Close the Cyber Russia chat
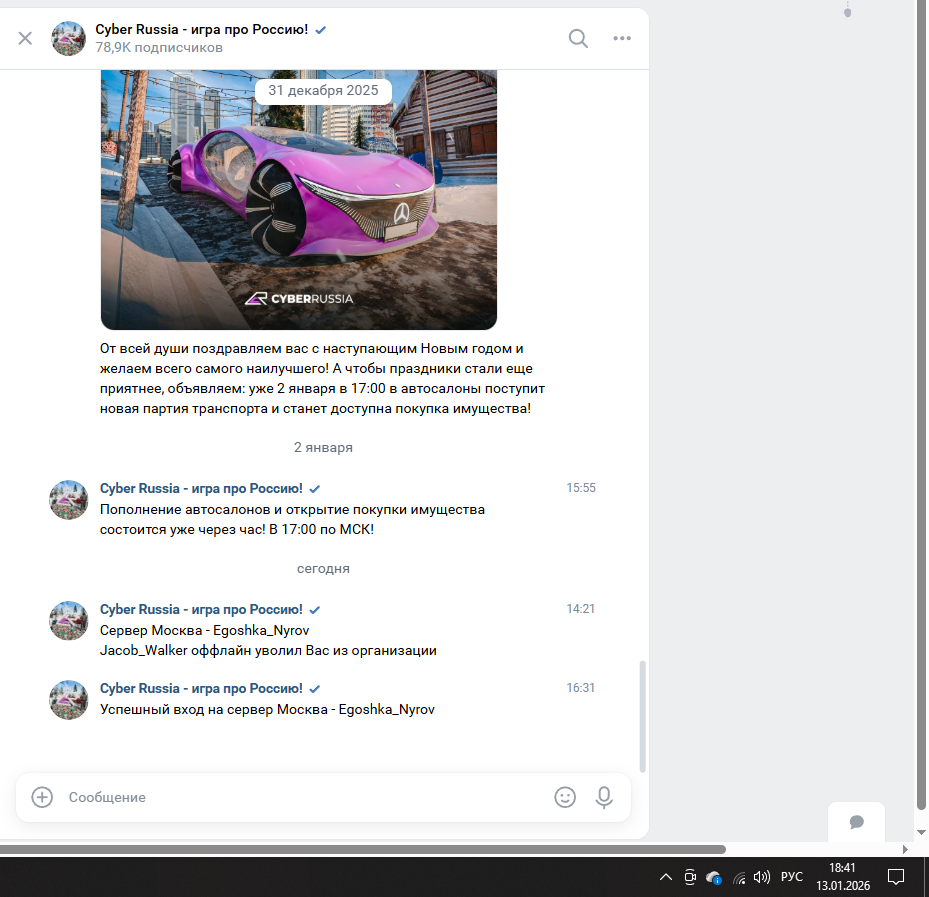 [25, 39]
